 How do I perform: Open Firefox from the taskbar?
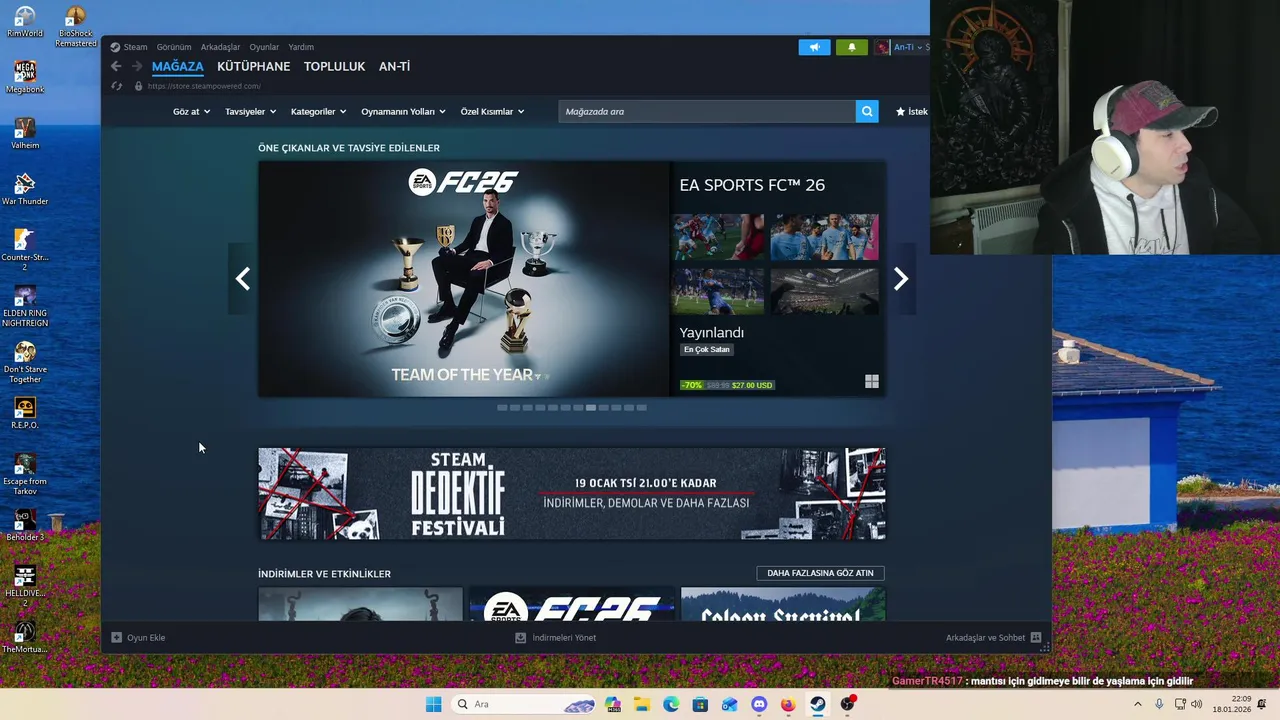click(788, 704)
